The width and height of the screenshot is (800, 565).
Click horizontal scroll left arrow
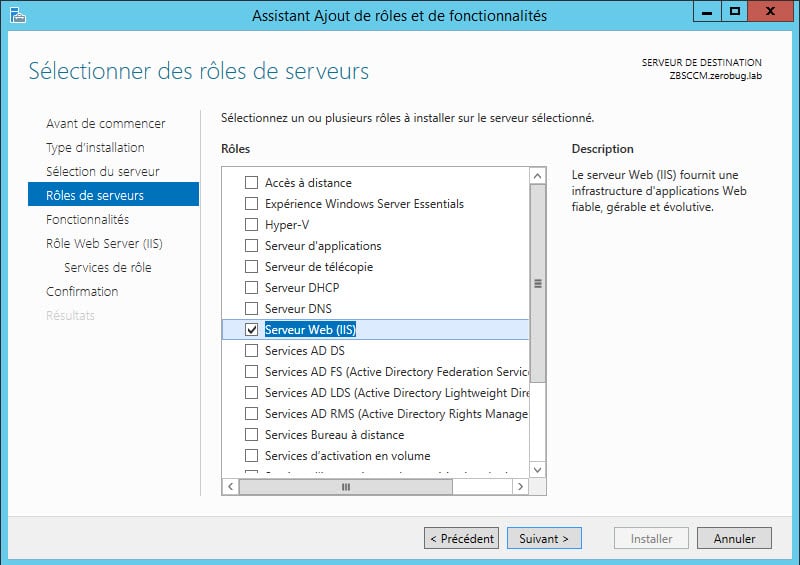(x=231, y=486)
